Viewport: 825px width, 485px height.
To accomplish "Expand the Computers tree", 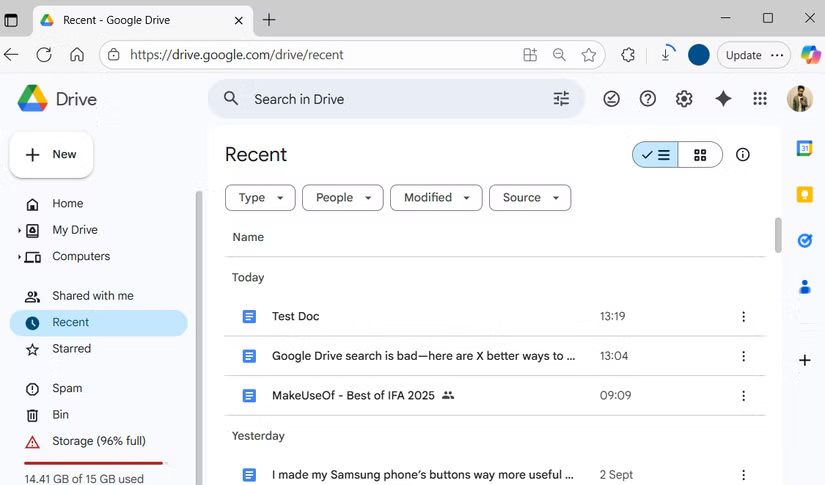I will coord(19,257).
